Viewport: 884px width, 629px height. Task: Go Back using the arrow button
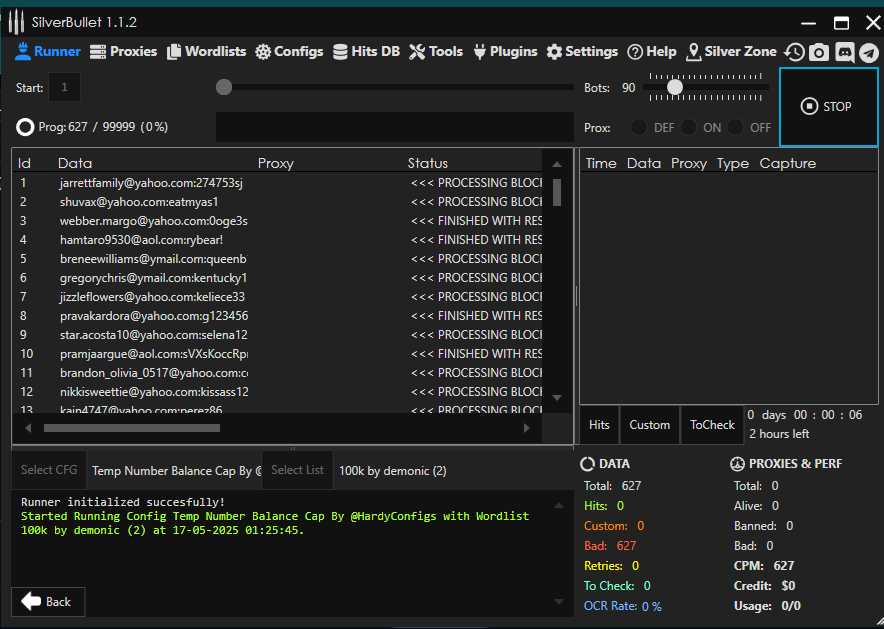click(48, 602)
